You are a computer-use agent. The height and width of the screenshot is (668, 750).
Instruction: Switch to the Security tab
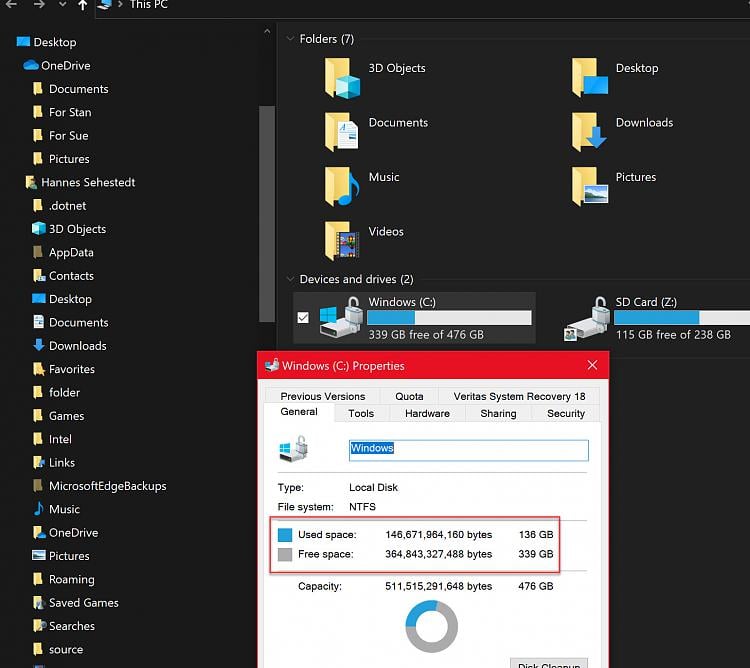(x=566, y=413)
